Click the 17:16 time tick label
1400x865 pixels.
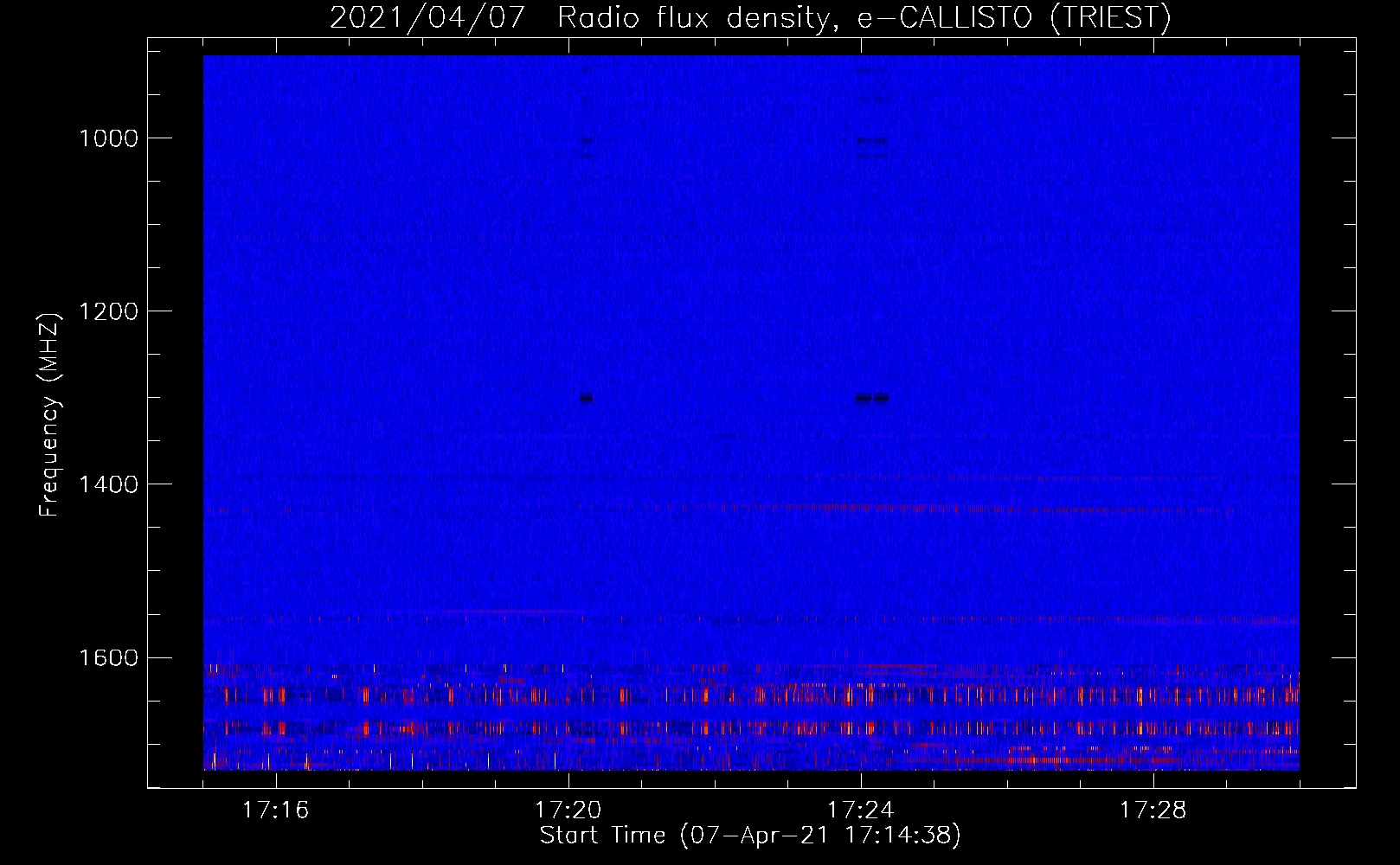[275, 811]
